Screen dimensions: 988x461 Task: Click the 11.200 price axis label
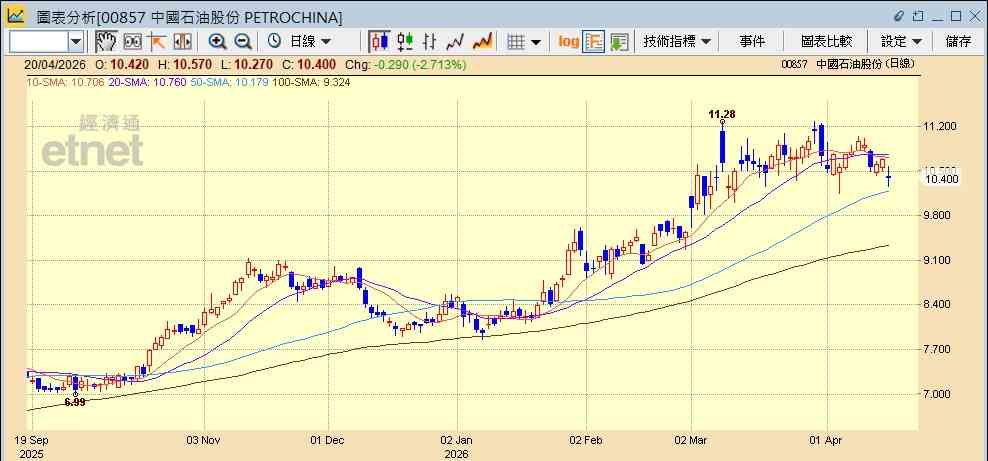click(x=940, y=127)
